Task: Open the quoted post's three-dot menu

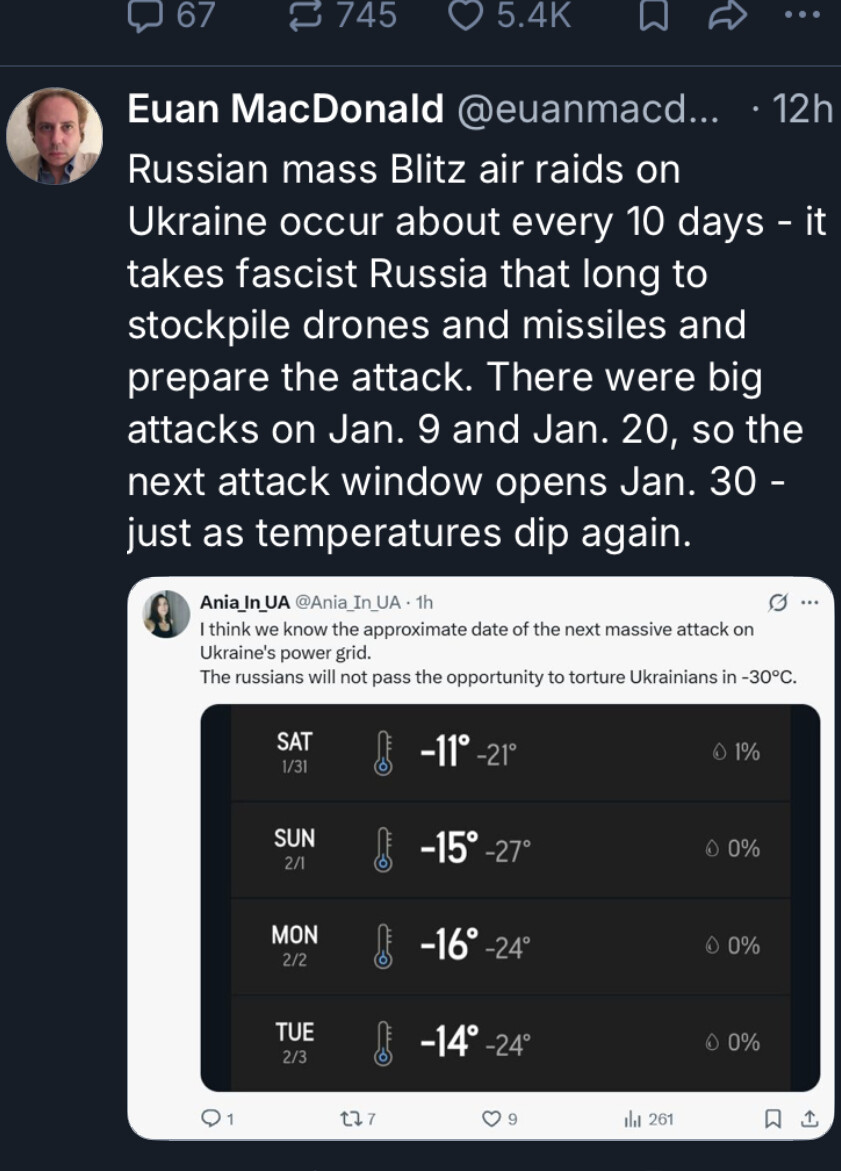Action: pos(810,602)
